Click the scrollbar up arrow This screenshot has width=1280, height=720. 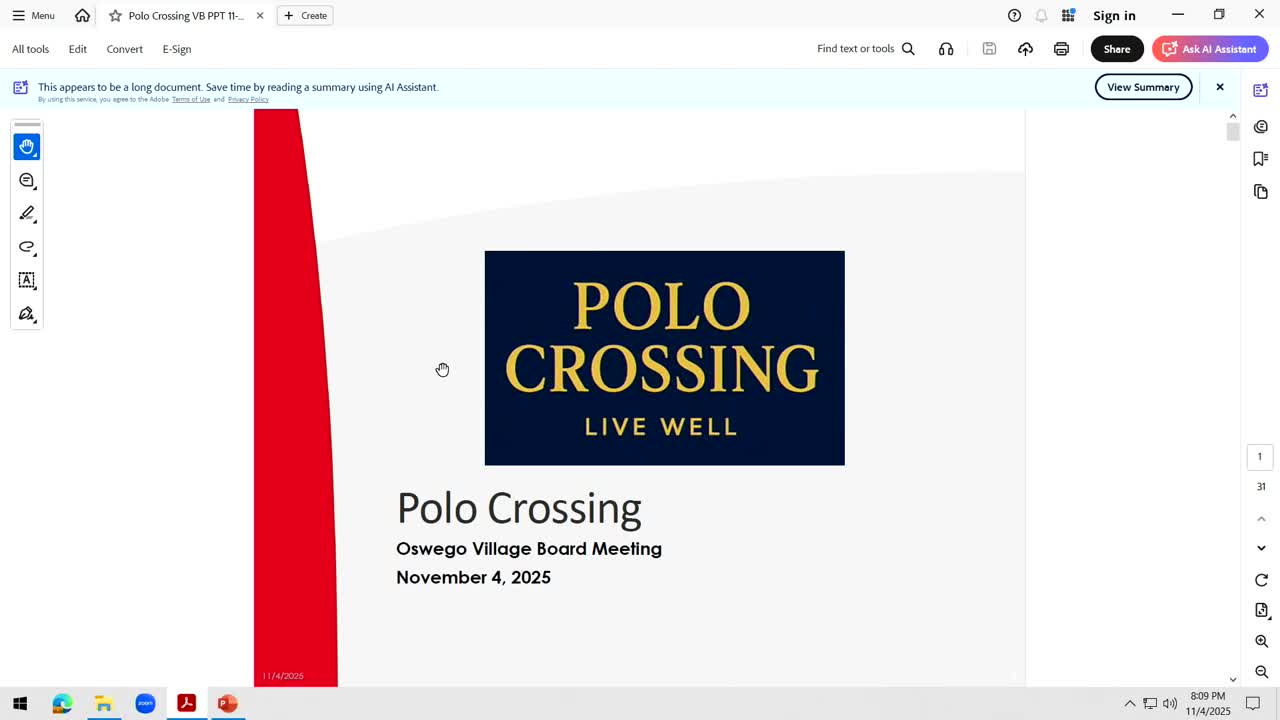(1233, 116)
